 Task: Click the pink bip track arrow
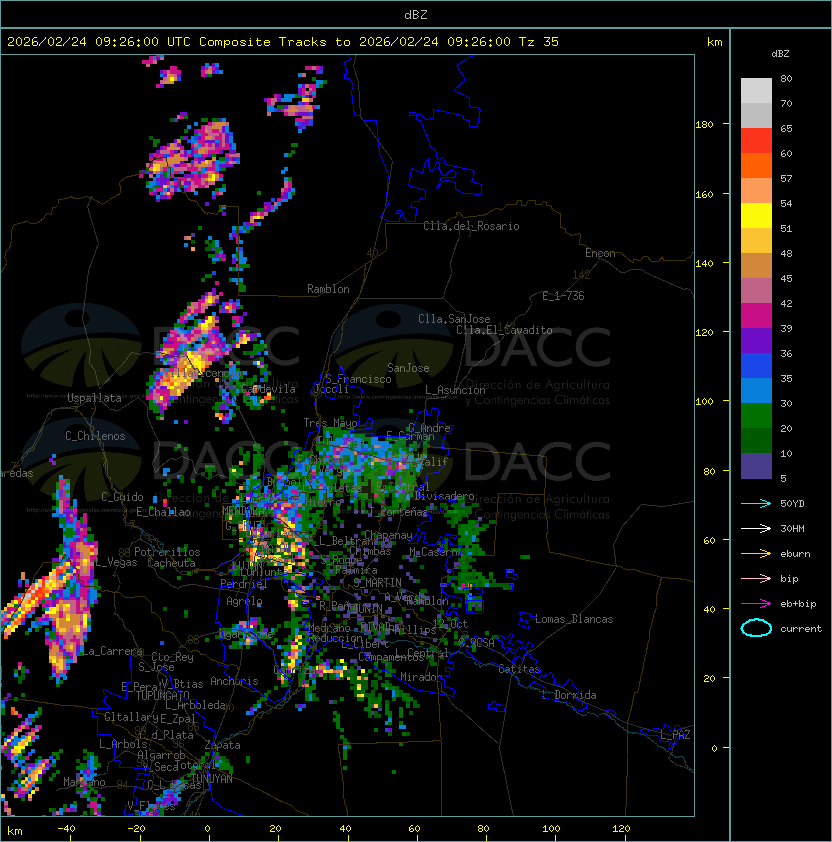point(756,579)
